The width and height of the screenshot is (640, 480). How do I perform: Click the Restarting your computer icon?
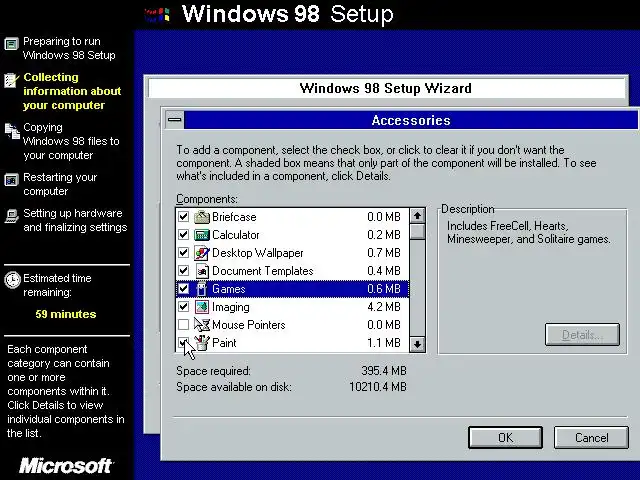click(11, 180)
